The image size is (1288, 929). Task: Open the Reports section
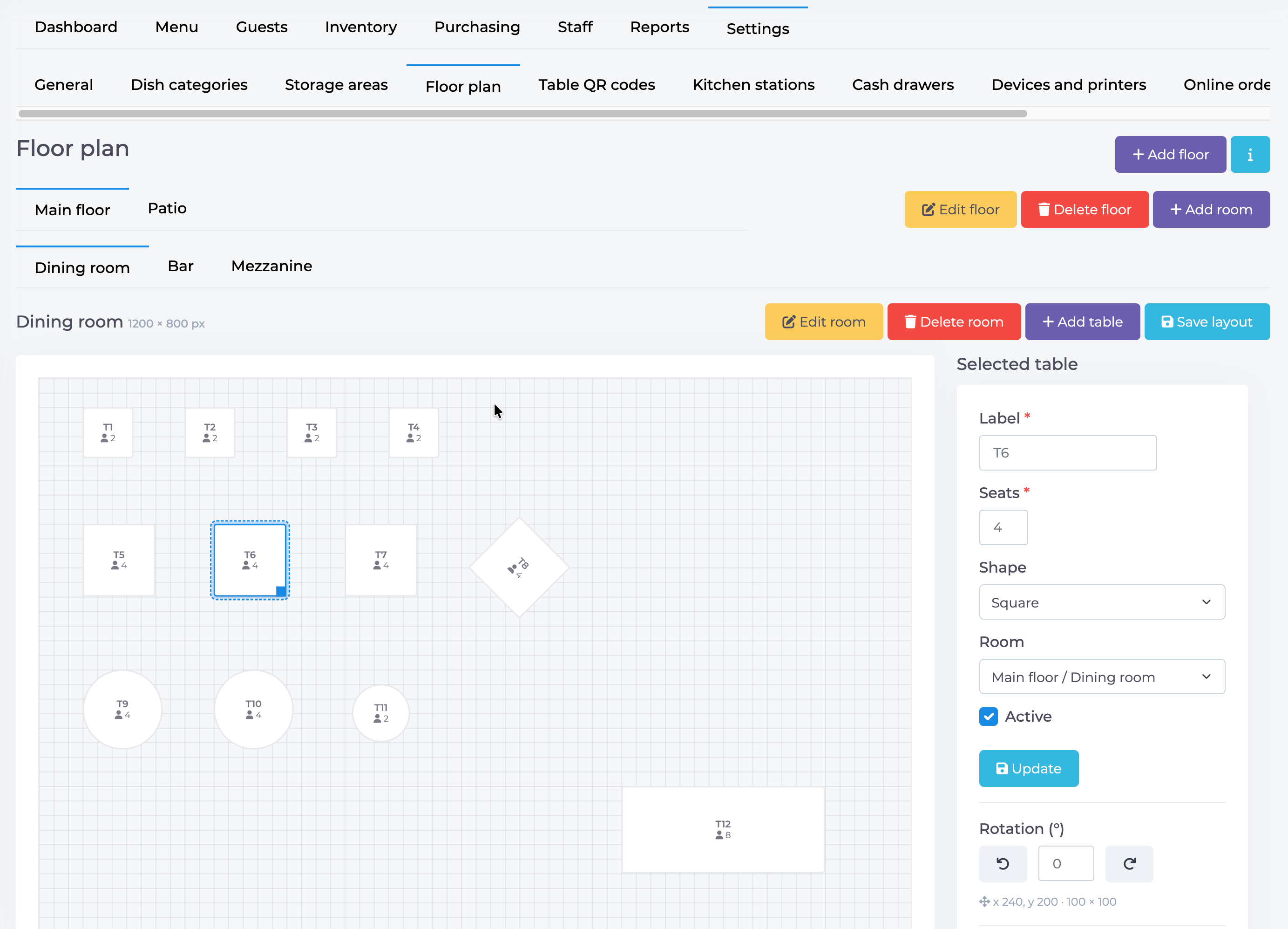tap(659, 27)
